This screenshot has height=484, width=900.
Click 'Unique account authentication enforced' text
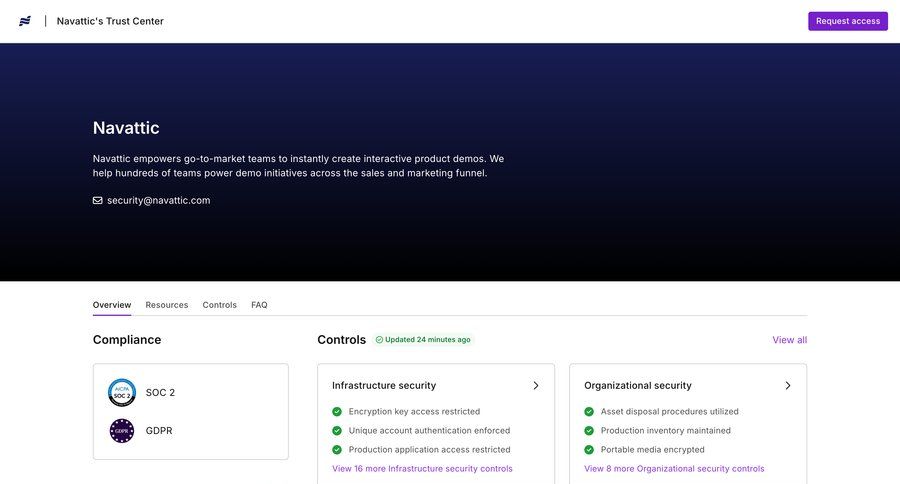pos(429,431)
